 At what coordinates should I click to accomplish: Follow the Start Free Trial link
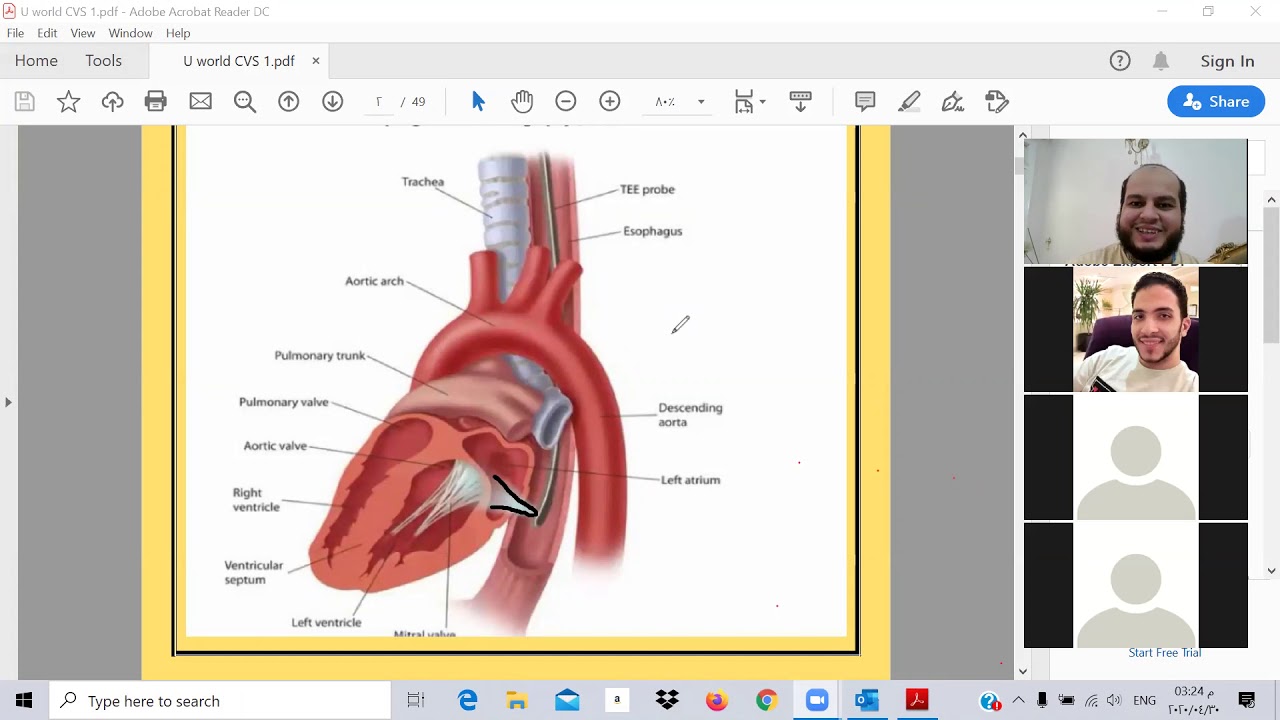pyautogui.click(x=1165, y=653)
